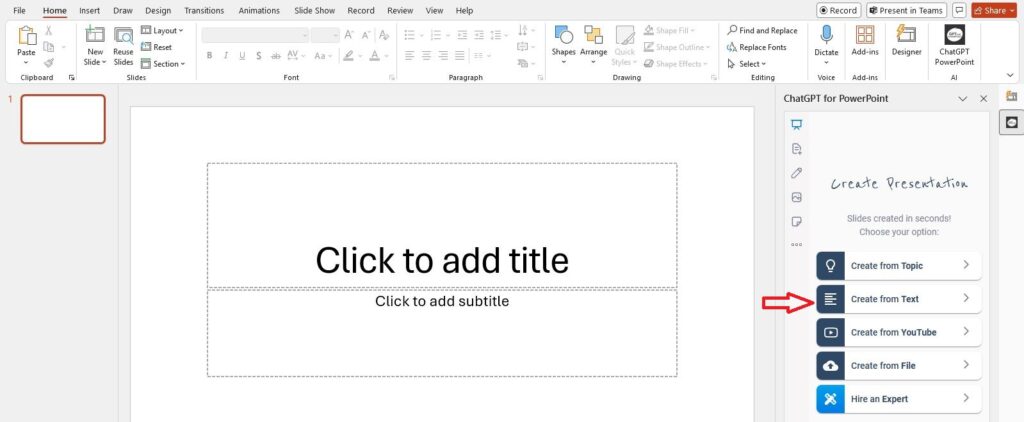Align text right toggle

tap(443, 56)
